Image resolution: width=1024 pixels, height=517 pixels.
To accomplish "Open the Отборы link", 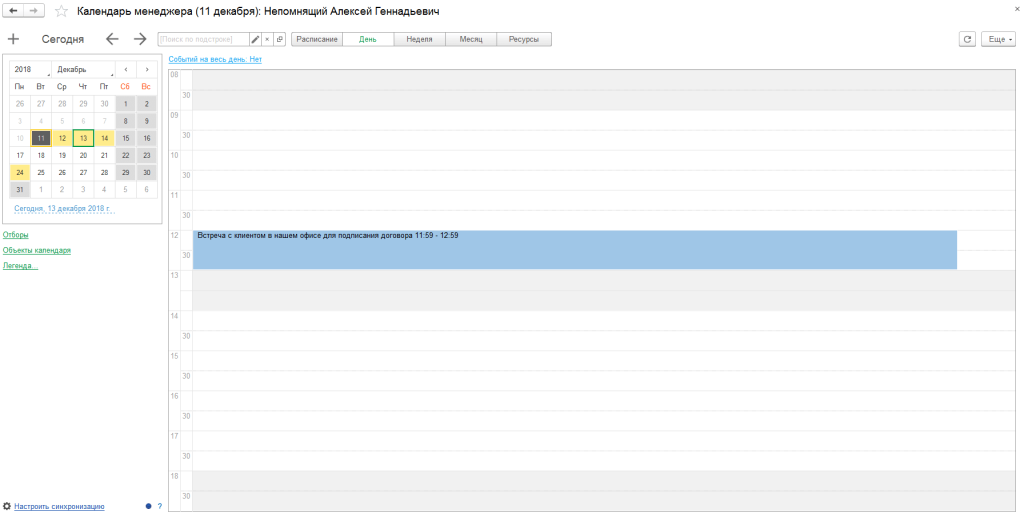I will pyautogui.click(x=16, y=235).
